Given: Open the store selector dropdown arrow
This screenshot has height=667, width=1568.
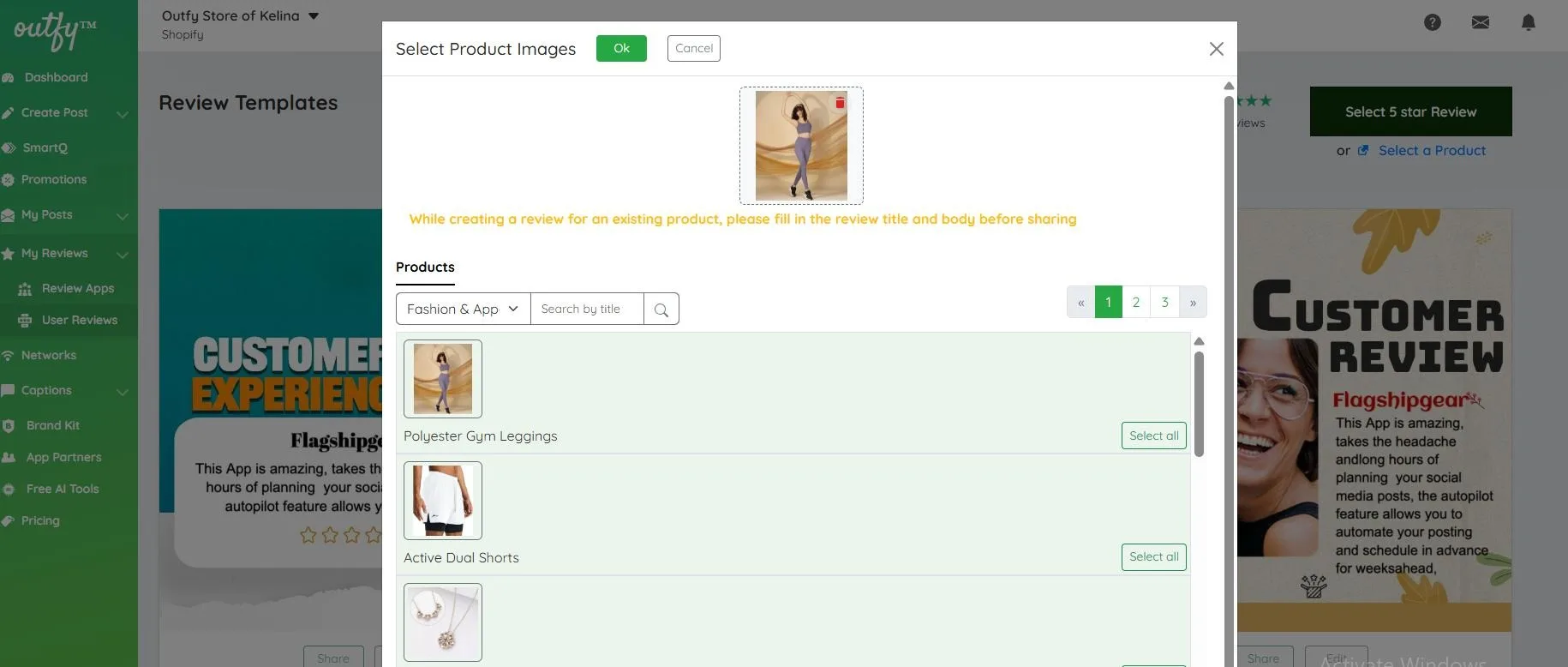Looking at the screenshot, I should pos(314,16).
